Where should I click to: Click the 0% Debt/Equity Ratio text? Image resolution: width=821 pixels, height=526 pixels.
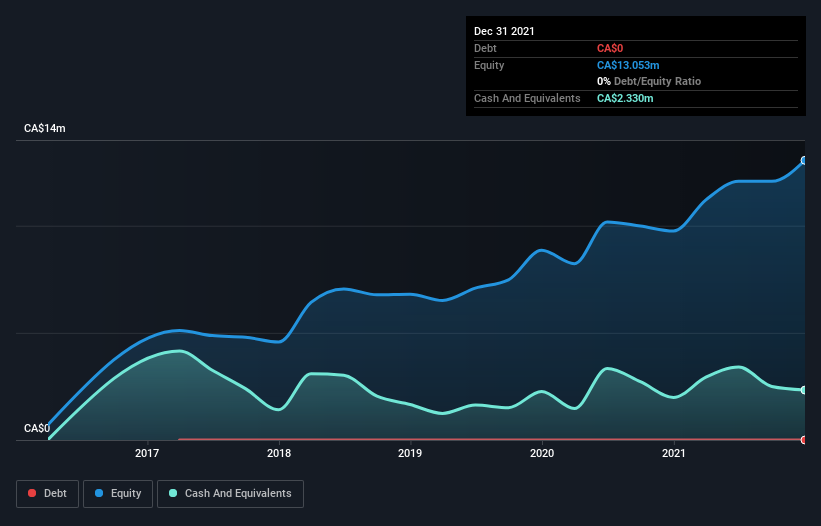coord(648,81)
